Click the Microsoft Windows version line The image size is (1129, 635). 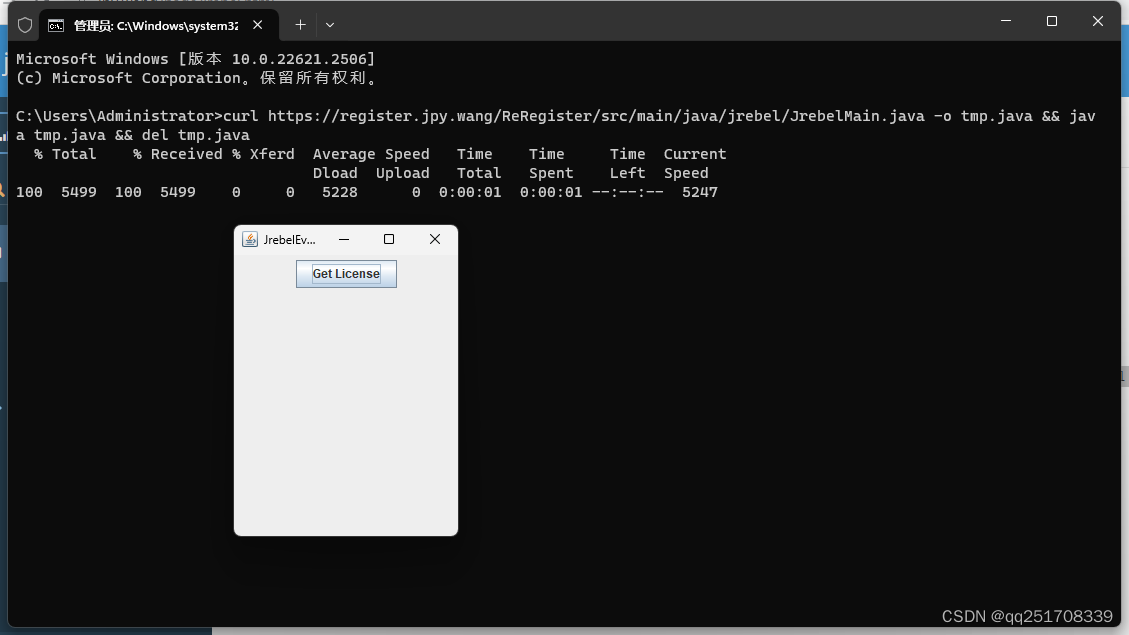click(x=195, y=59)
